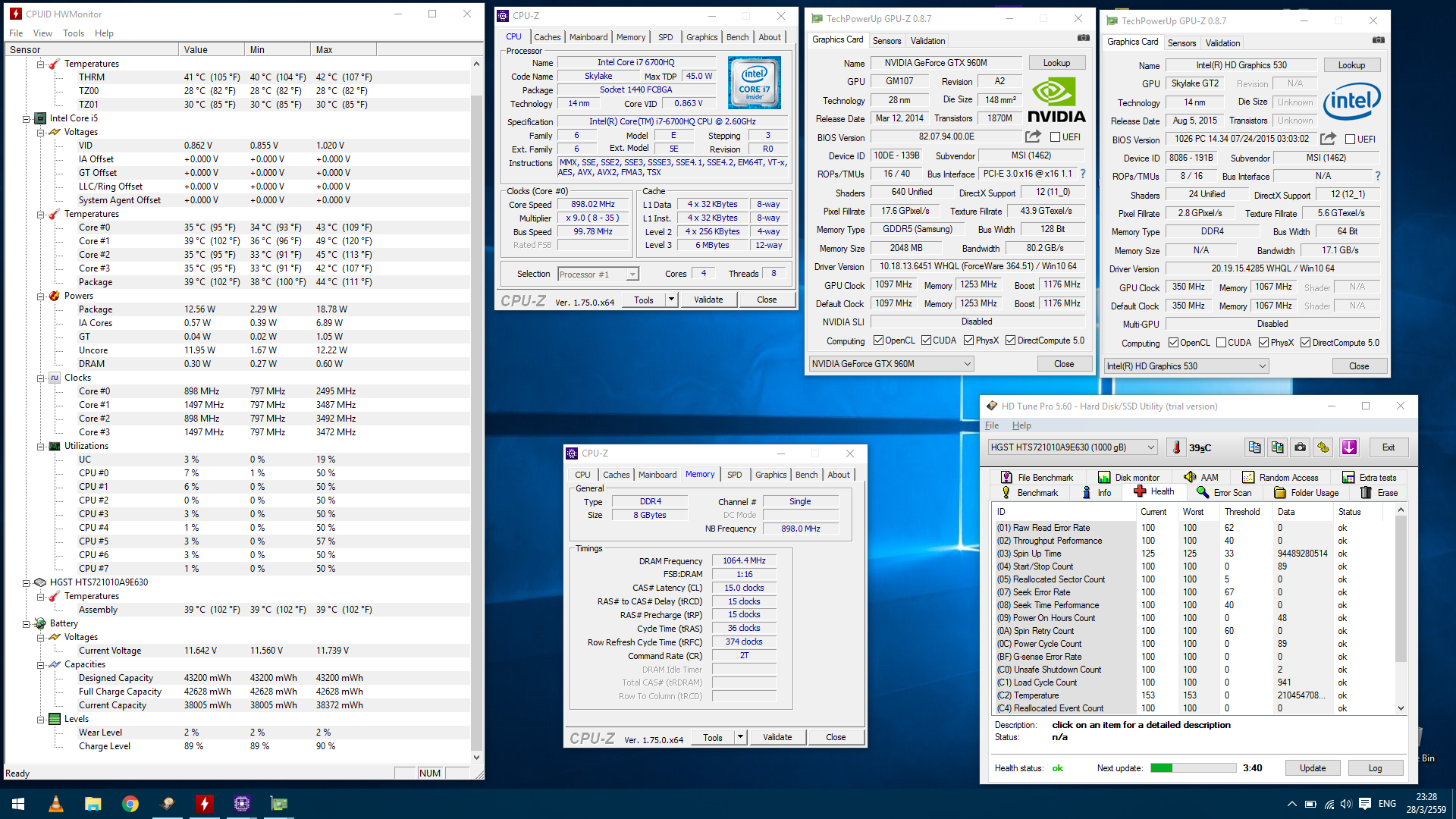Click the next update progress bar in HD Tune
The height and width of the screenshot is (819, 1456).
(x=1192, y=768)
